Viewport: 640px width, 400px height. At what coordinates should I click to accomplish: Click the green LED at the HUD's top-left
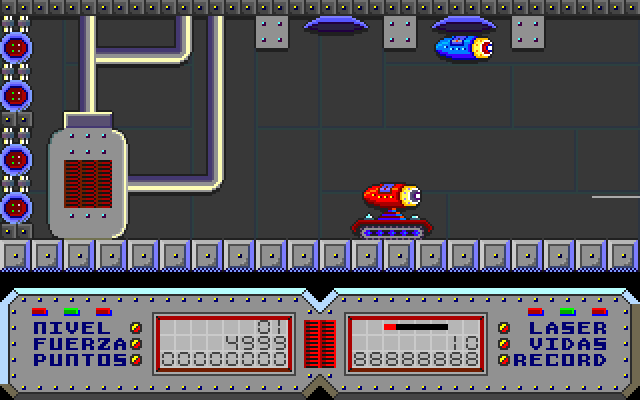[x=71, y=311]
